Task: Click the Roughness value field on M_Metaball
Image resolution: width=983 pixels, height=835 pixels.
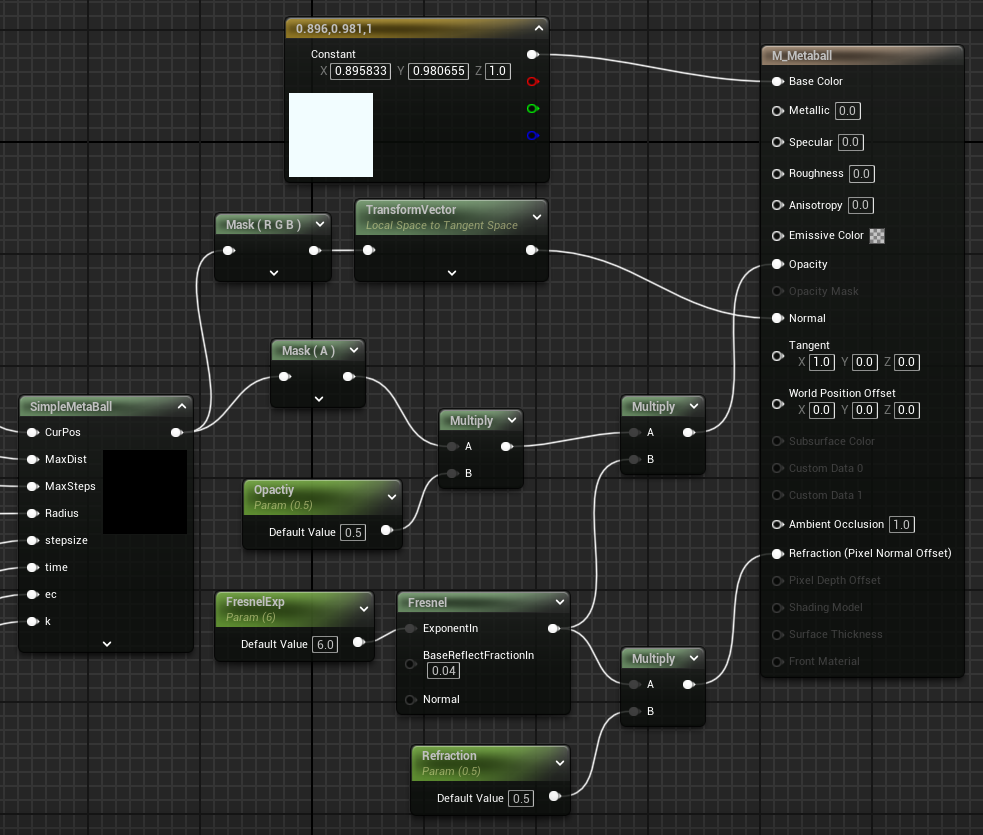Action: pyautogui.click(x=861, y=174)
